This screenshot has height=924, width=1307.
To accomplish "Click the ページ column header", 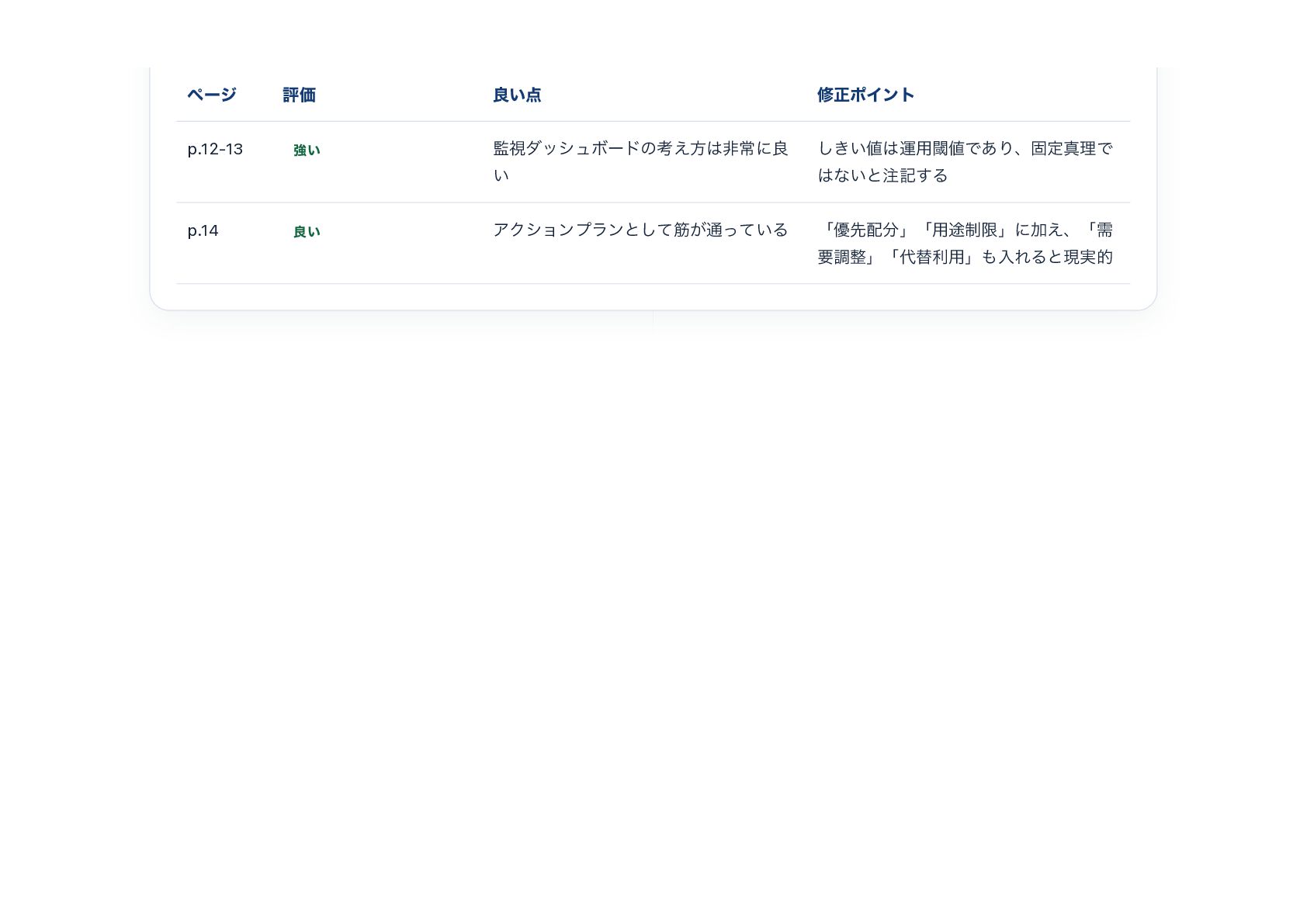I will click(211, 95).
